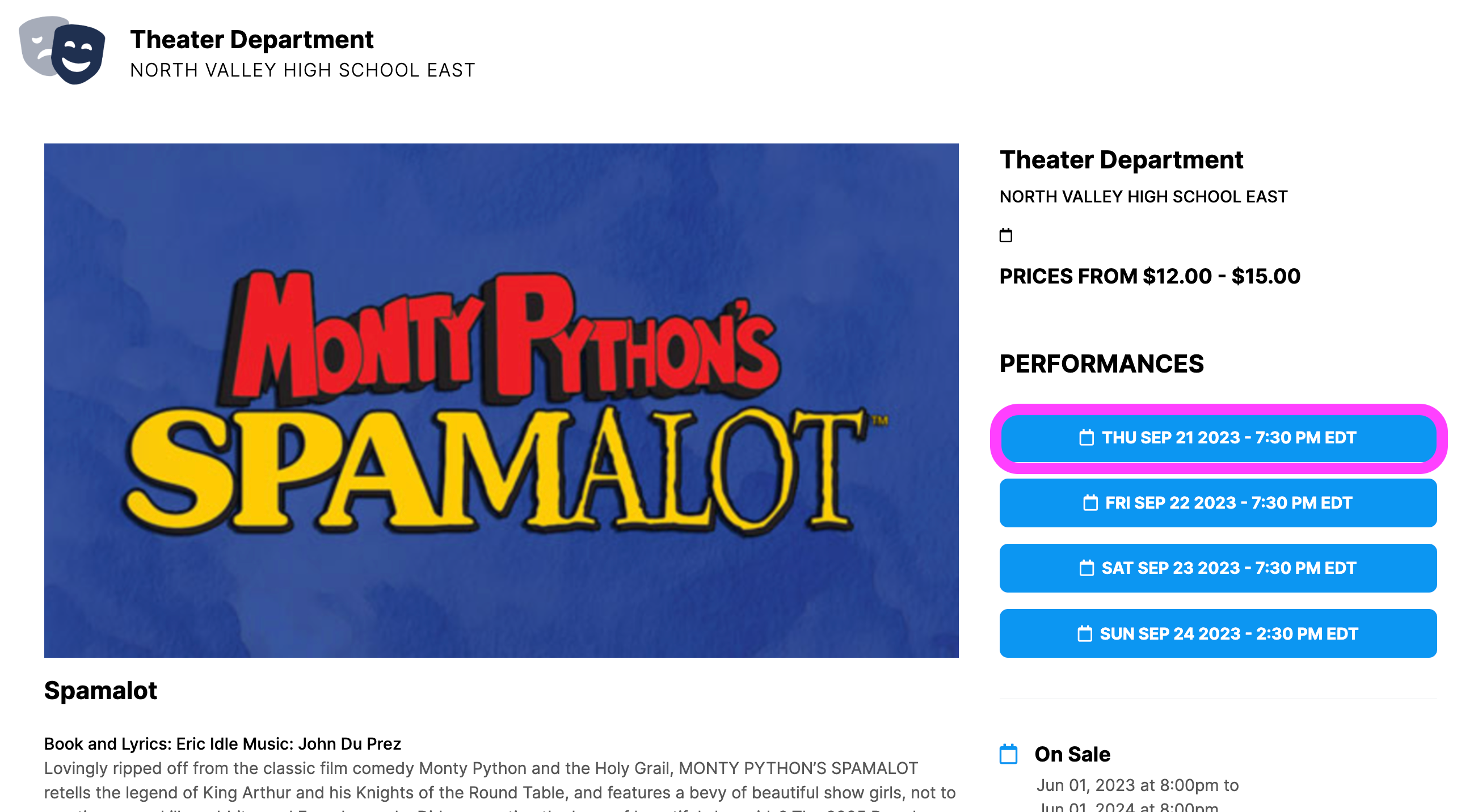Click the Performances section heading
1457x812 pixels.
tap(1101, 364)
